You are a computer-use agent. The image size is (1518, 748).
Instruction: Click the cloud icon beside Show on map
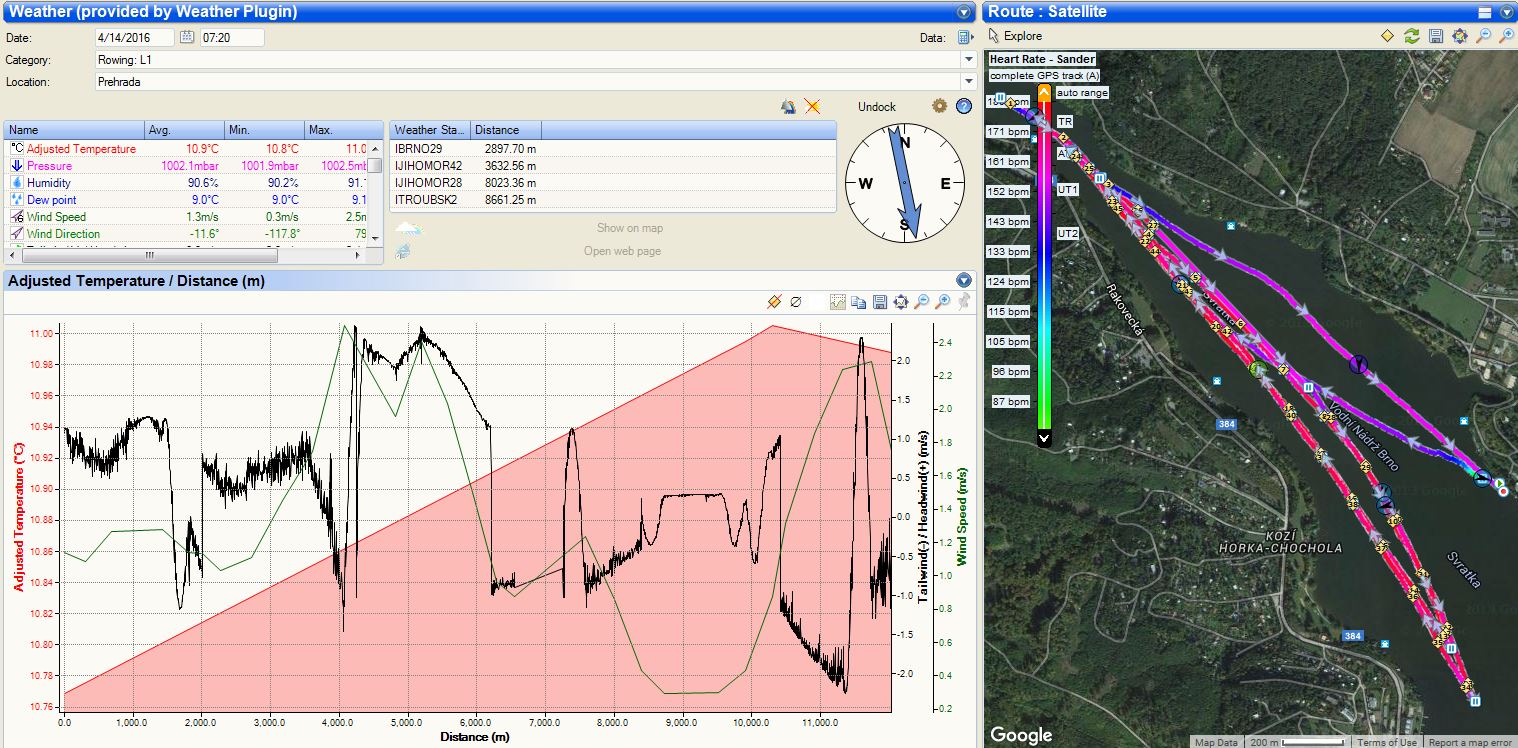pyautogui.click(x=408, y=229)
